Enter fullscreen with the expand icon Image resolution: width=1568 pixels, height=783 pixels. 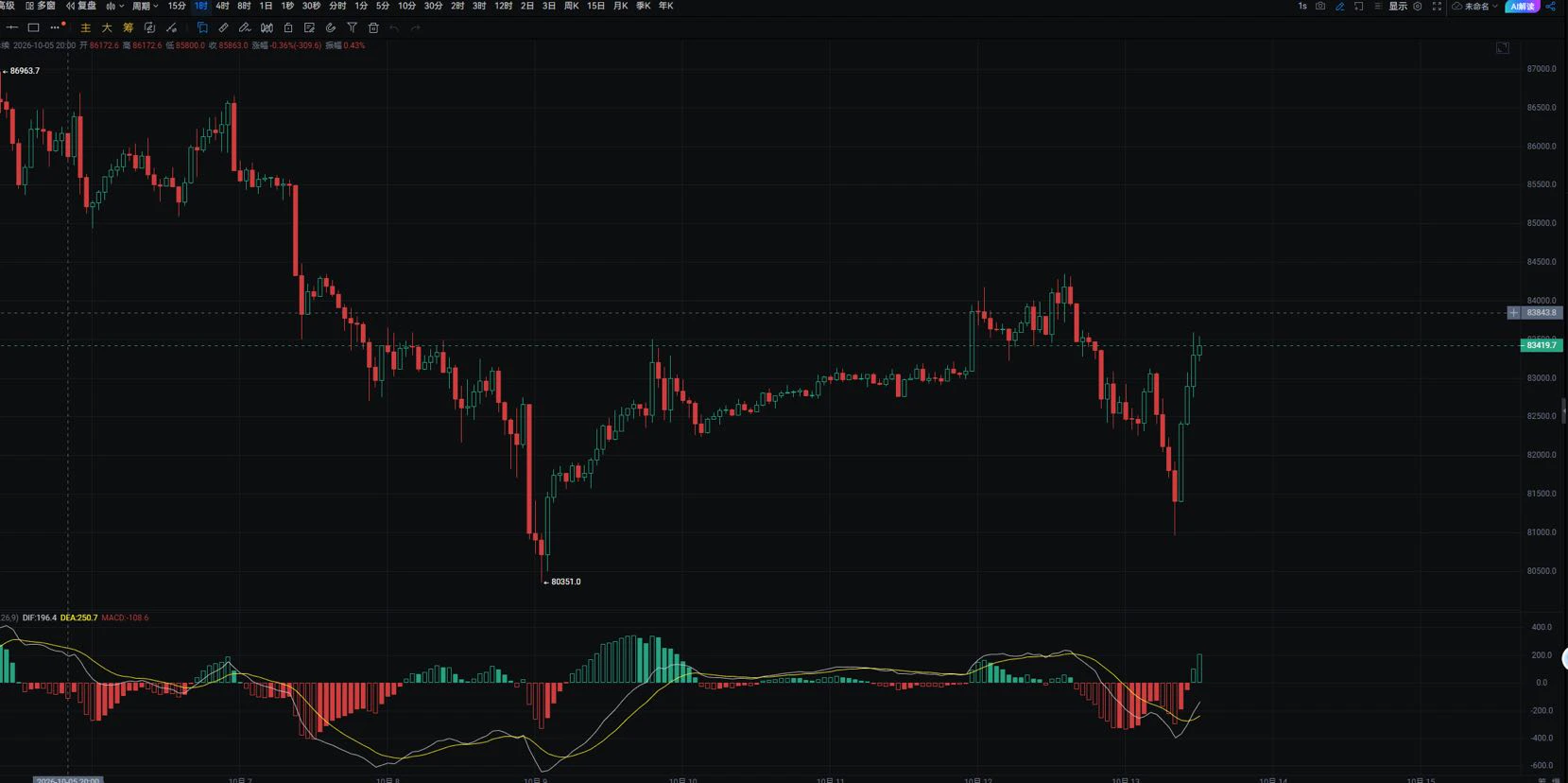[1437, 6]
